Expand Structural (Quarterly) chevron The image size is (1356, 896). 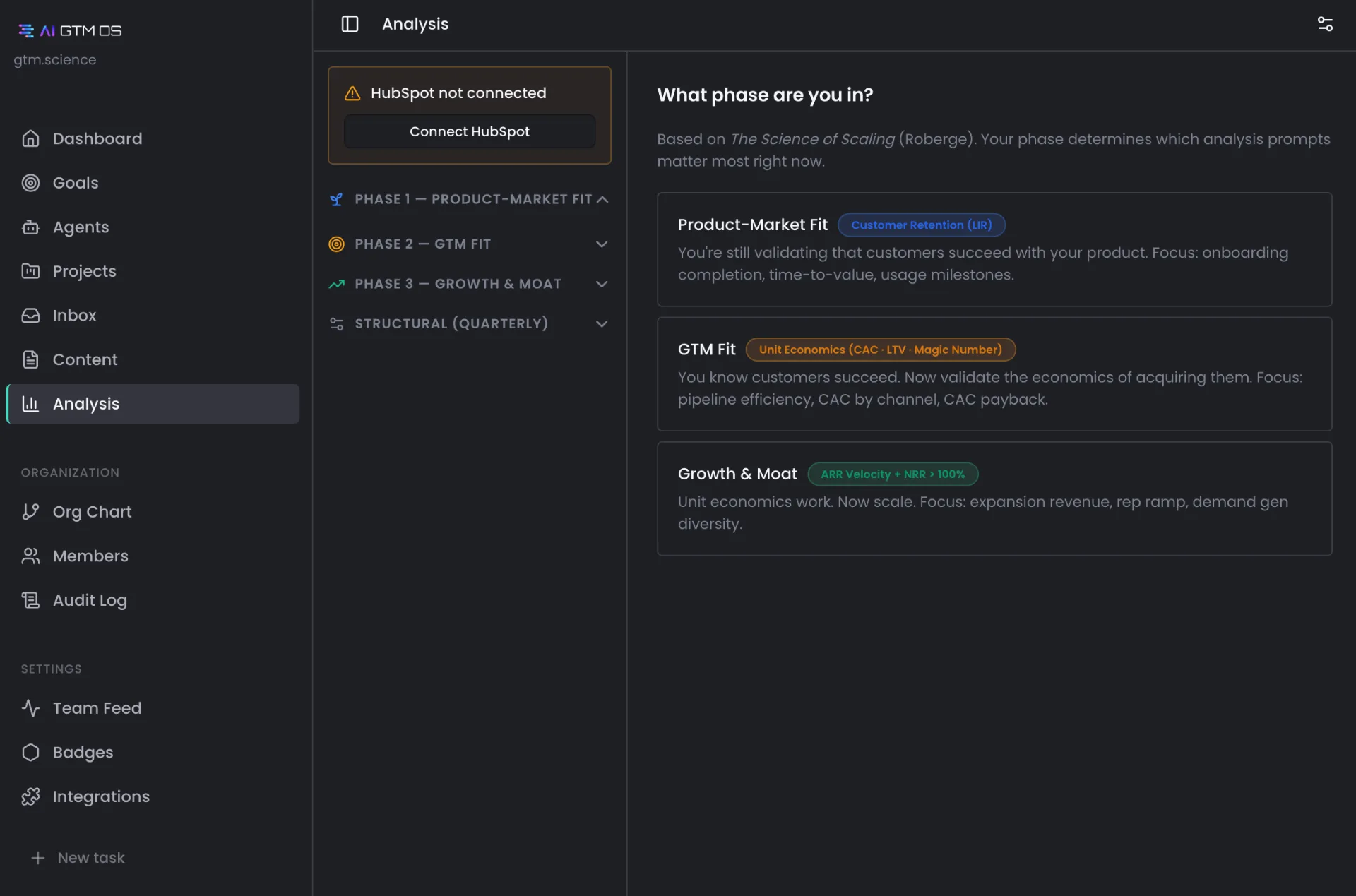coord(602,324)
